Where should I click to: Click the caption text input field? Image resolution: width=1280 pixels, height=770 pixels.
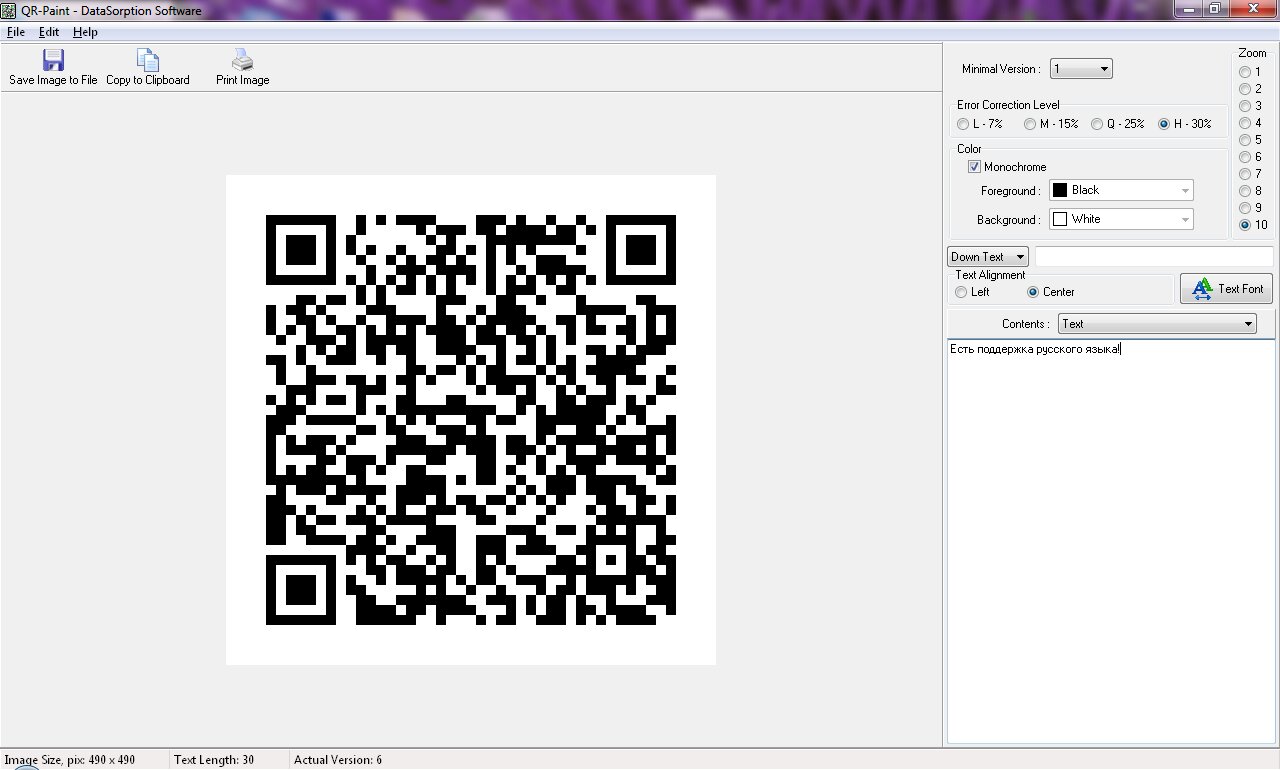(1153, 257)
